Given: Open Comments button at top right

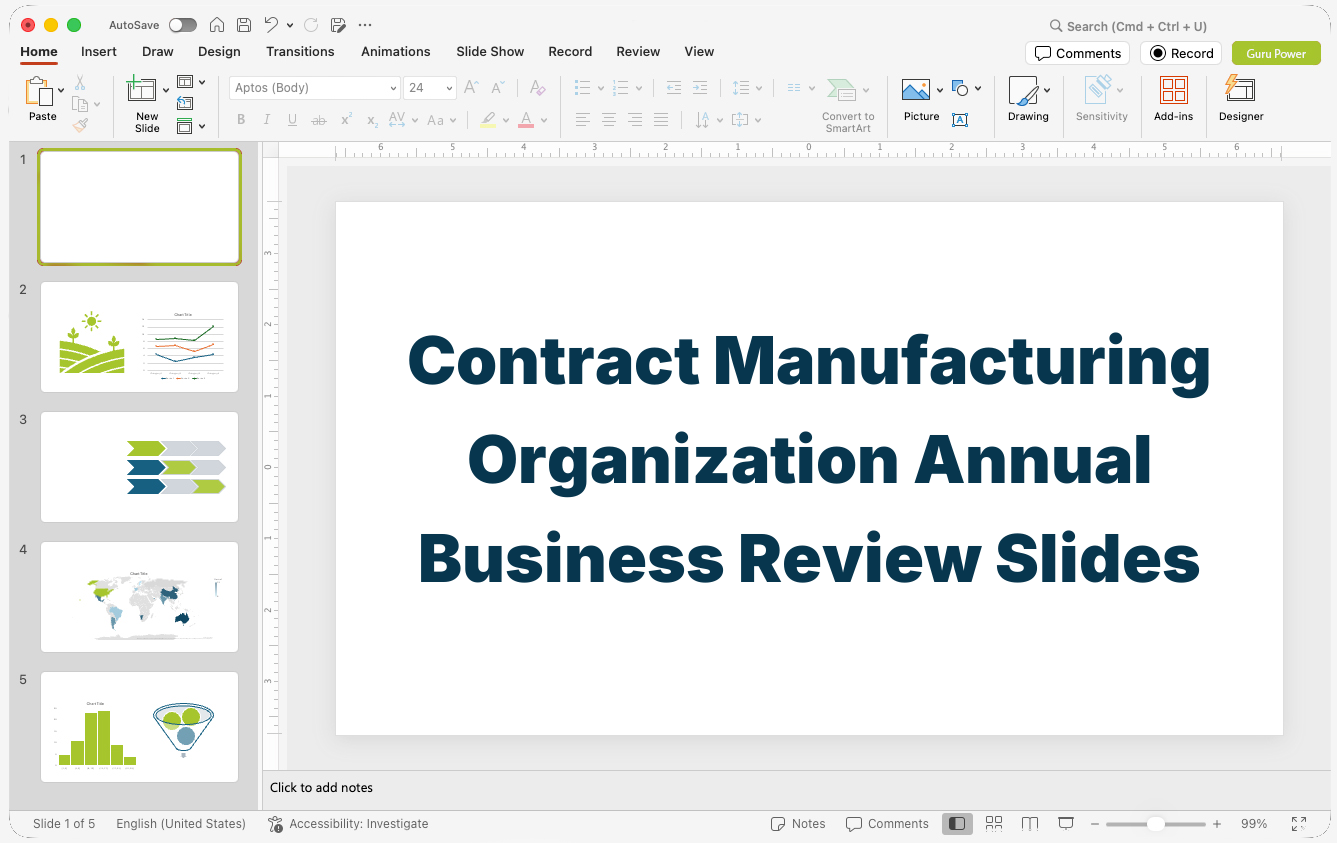Looking at the screenshot, I should click(x=1077, y=53).
